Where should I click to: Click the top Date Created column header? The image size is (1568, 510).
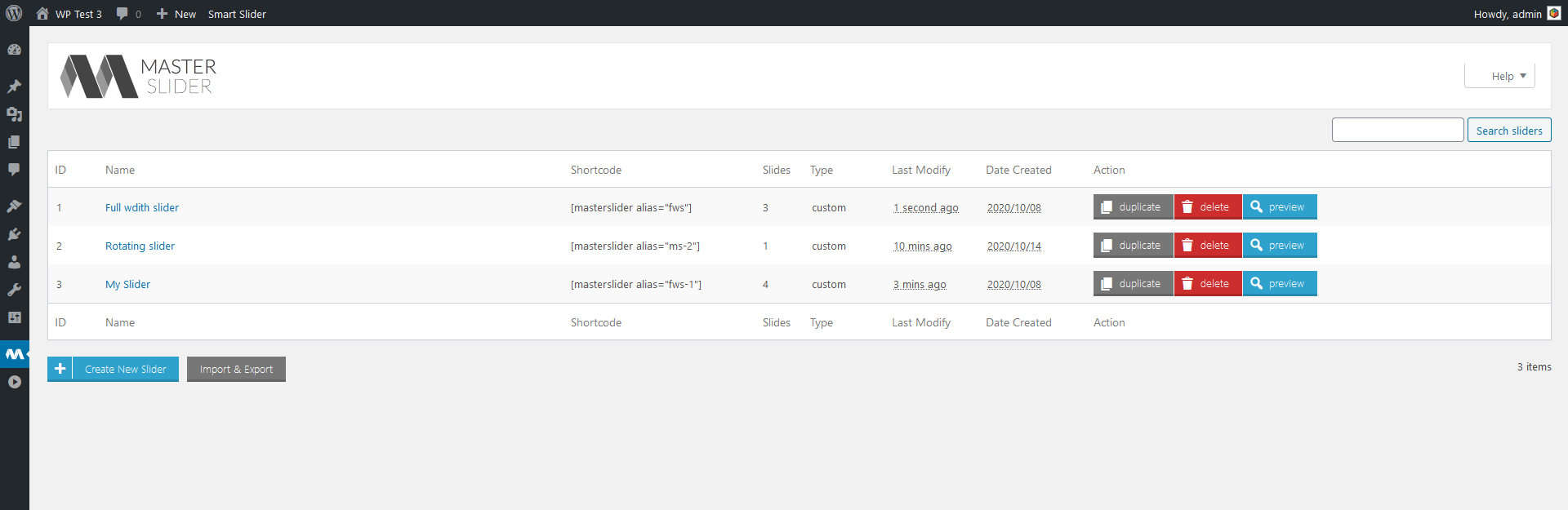[1018, 170]
